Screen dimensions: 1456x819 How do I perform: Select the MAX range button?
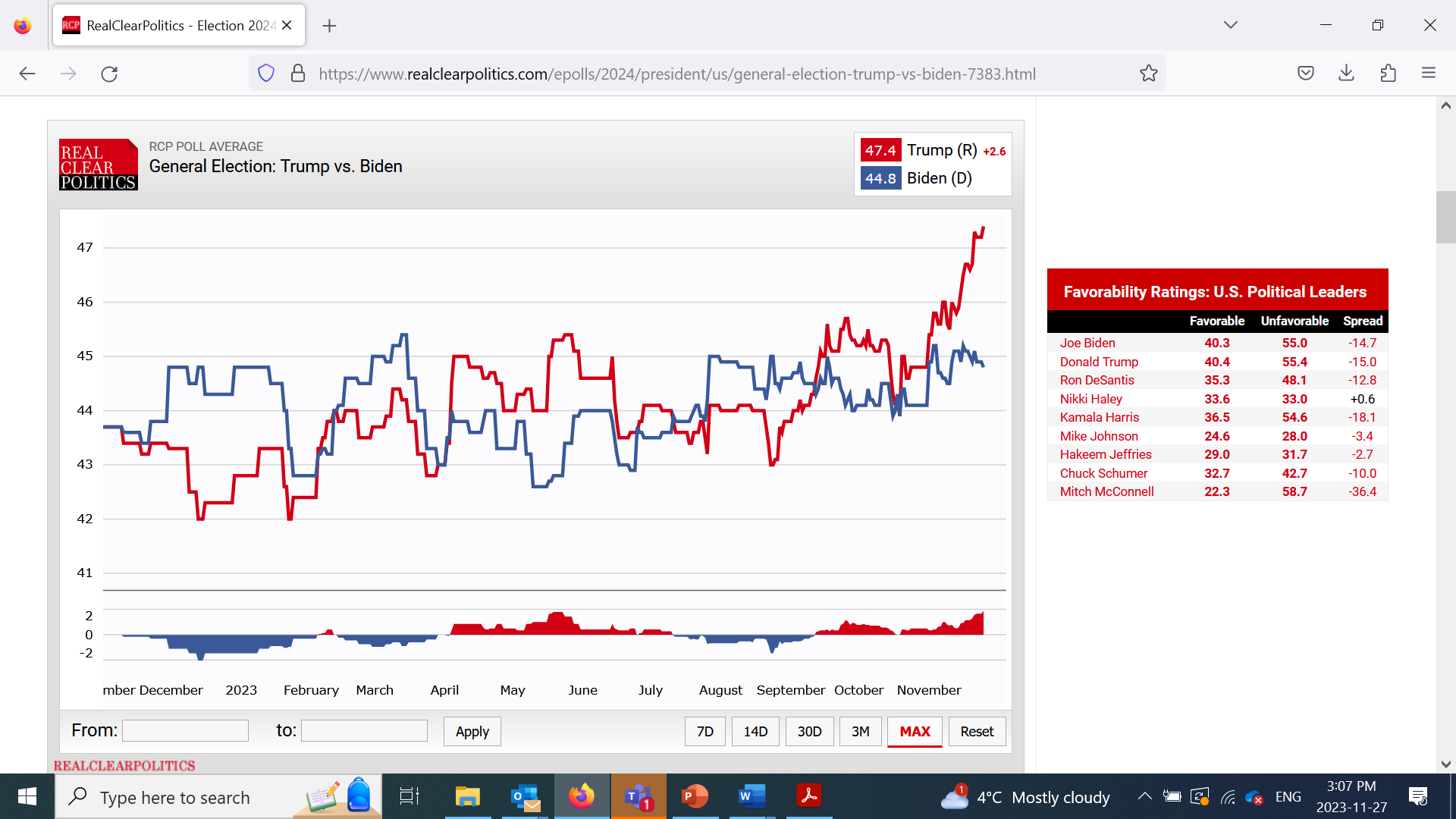pos(915,731)
